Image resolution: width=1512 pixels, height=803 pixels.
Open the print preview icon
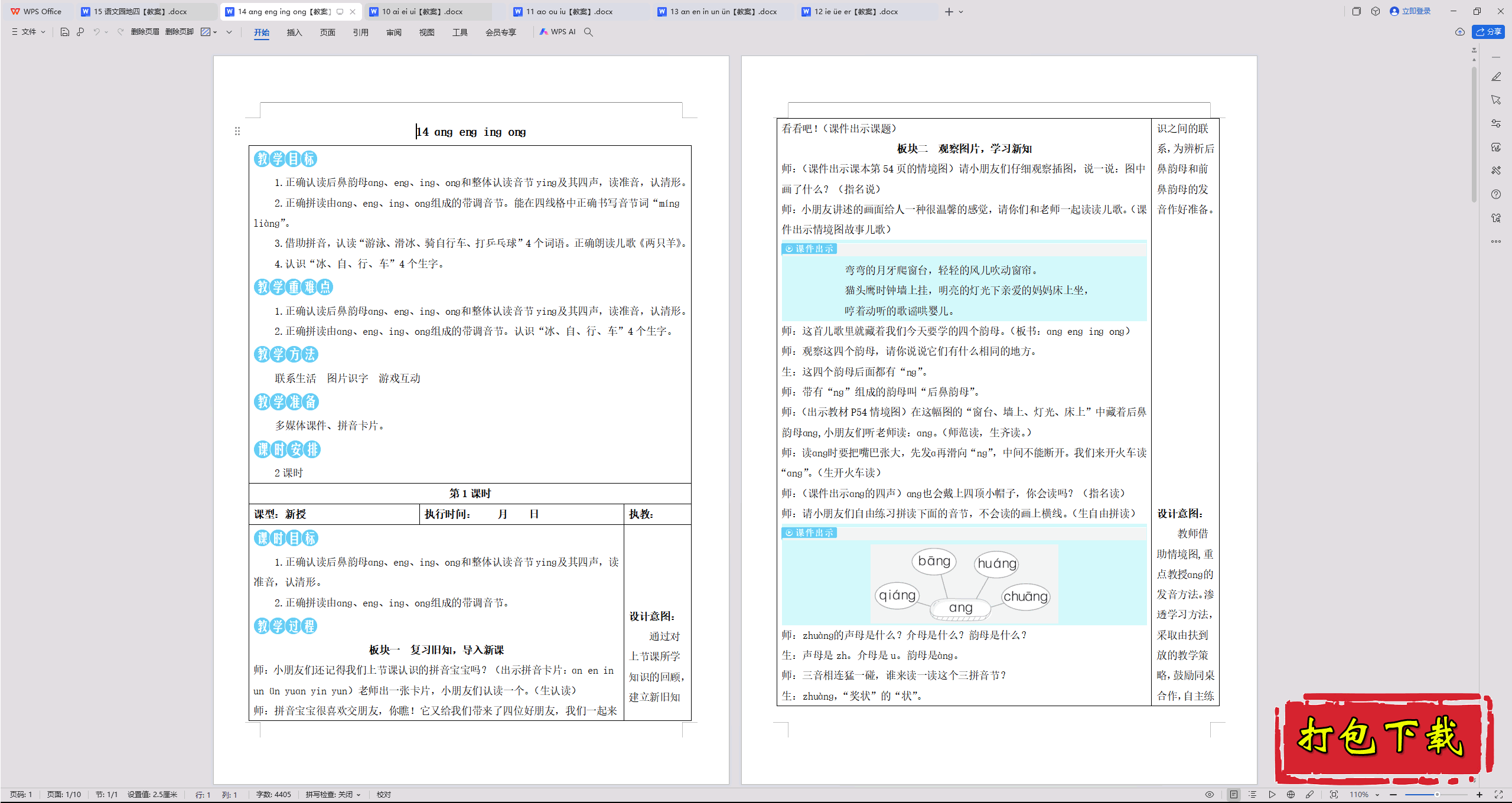80,32
